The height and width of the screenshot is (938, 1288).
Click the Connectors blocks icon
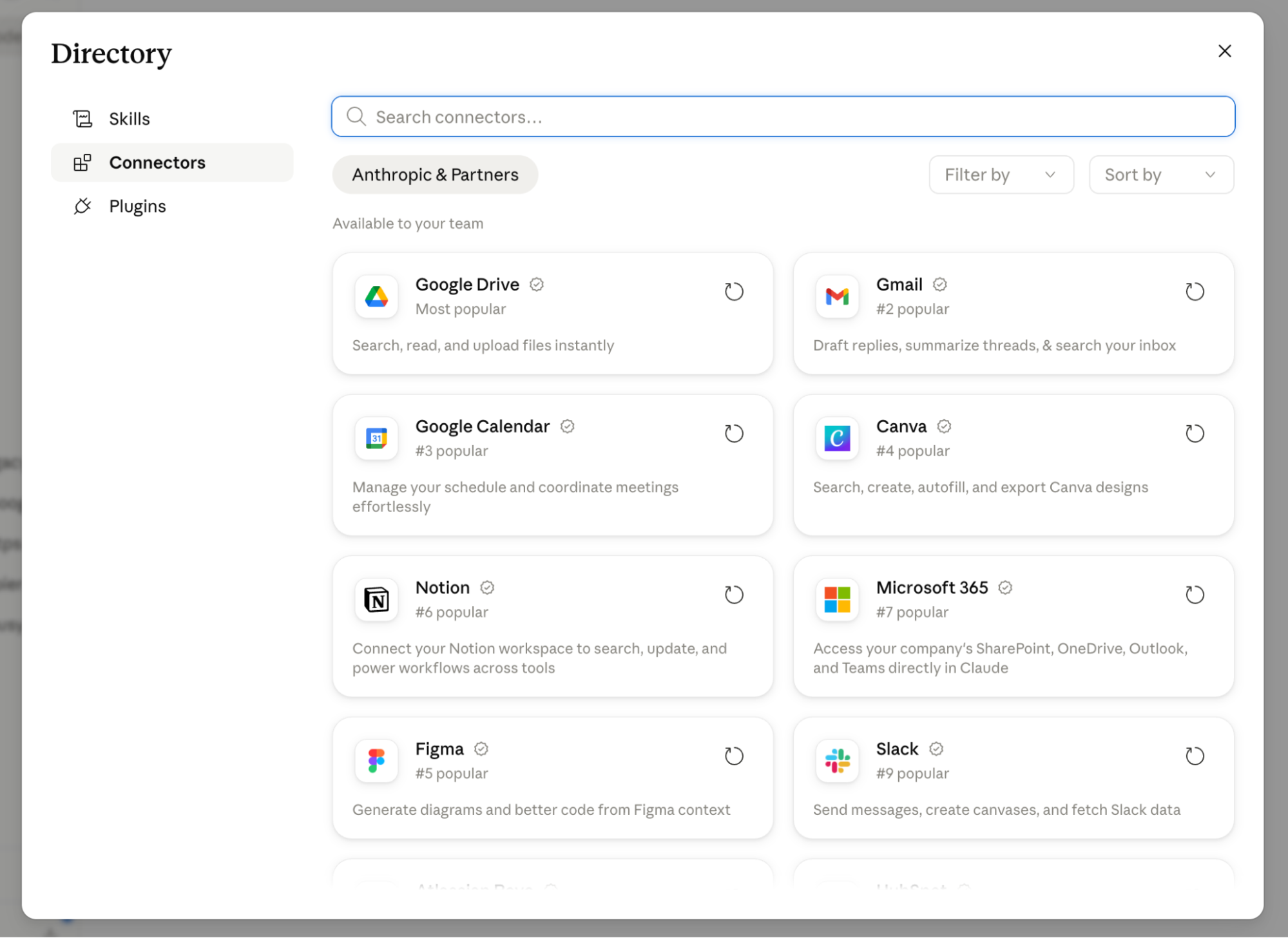(82, 162)
